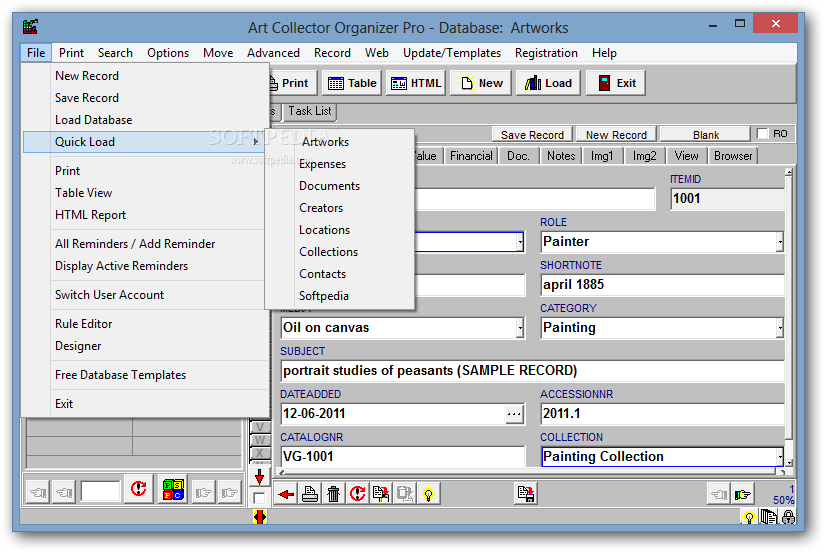825x552 pixels.
Task: Open the Options menu
Action: tap(168, 53)
